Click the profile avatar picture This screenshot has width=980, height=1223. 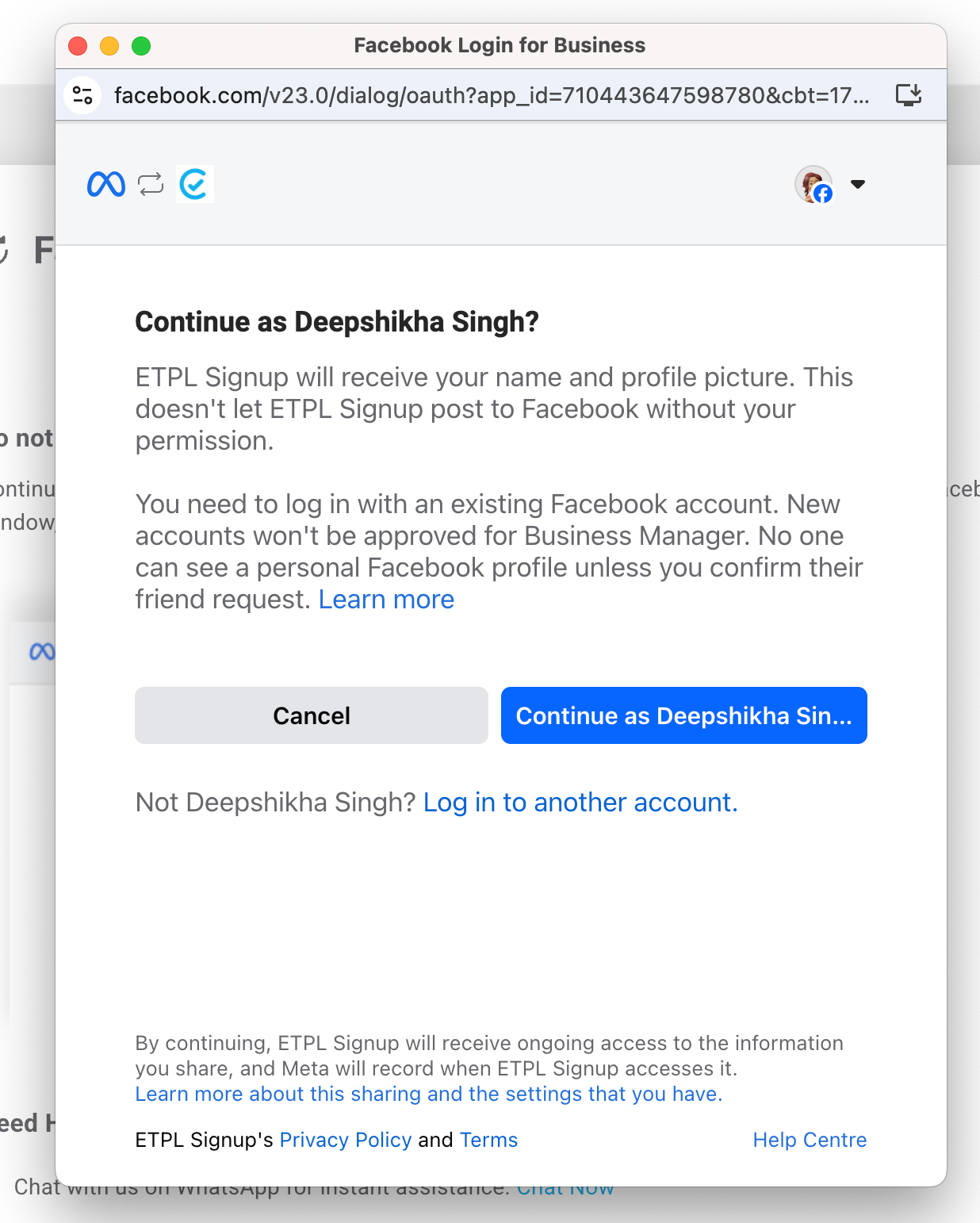point(813,185)
